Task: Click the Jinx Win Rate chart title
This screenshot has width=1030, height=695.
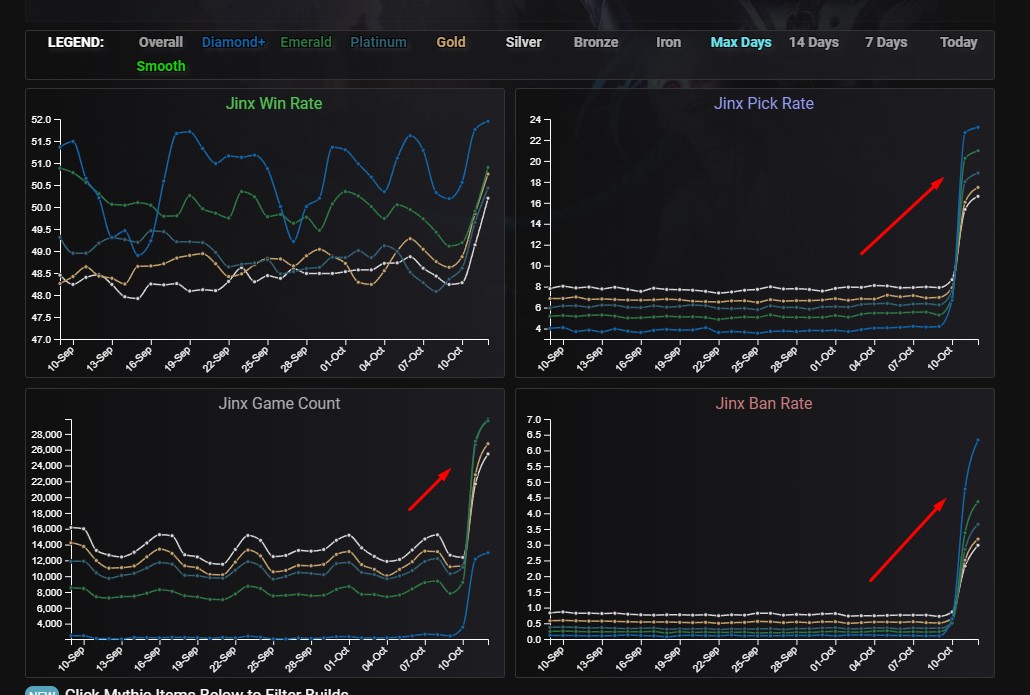Action: pyautogui.click(x=273, y=103)
